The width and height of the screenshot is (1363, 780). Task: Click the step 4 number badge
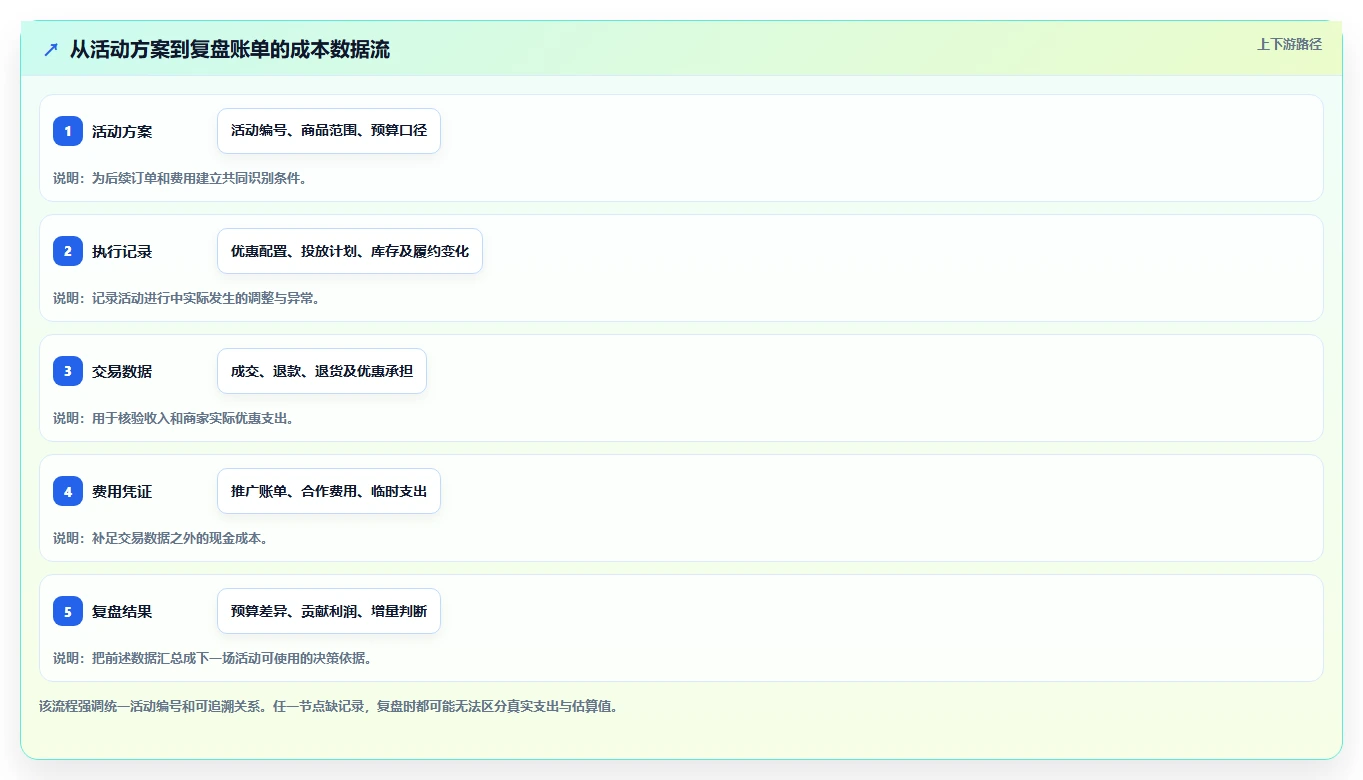coord(68,491)
